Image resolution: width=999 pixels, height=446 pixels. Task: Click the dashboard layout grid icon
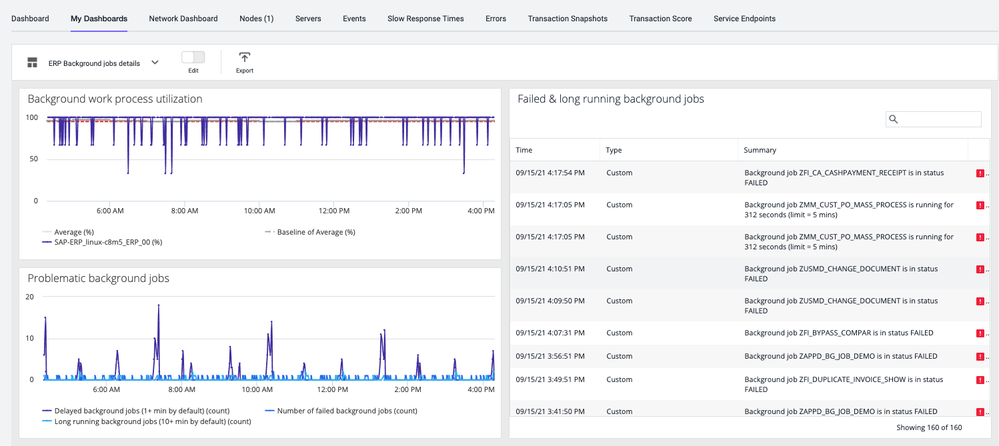(32, 62)
